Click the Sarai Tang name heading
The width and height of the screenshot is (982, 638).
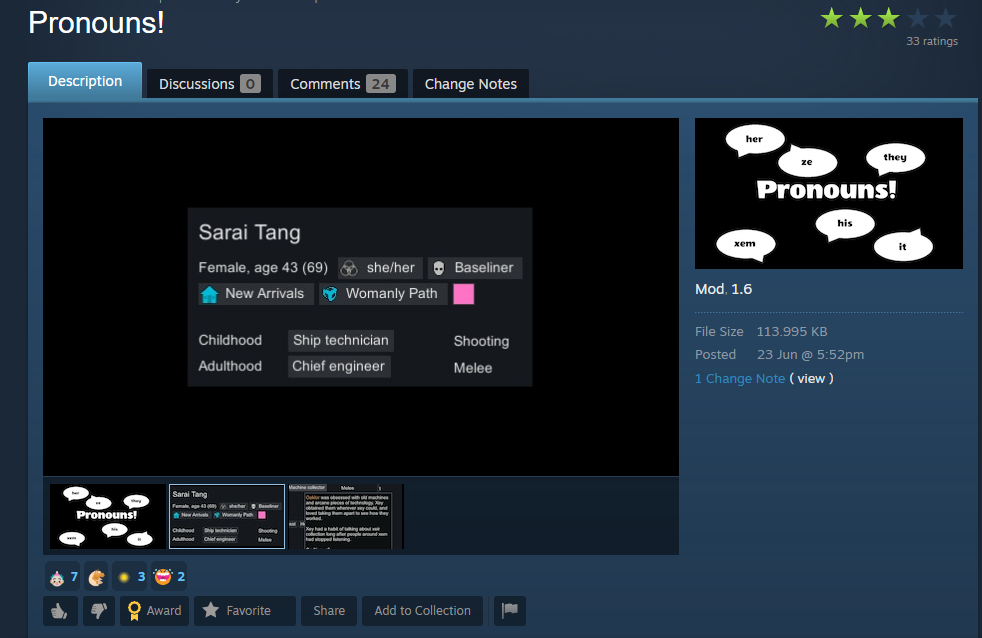(x=249, y=232)
